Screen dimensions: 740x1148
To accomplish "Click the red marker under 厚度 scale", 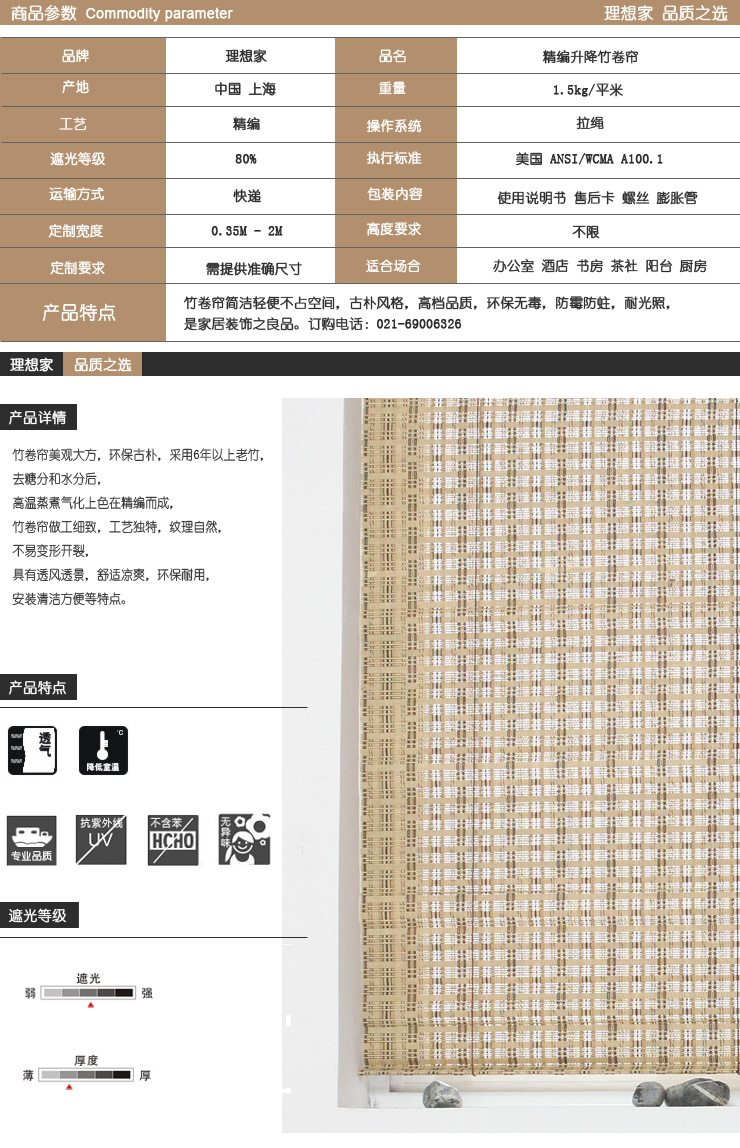I will pos(69,1086).
